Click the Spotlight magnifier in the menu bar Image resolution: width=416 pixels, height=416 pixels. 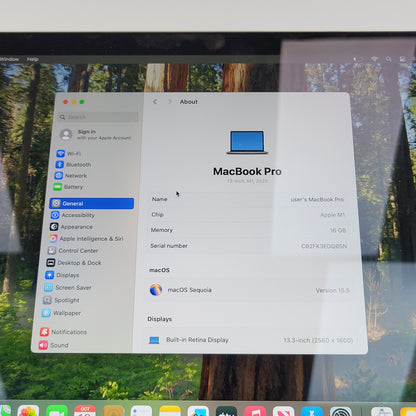[388, 59]
